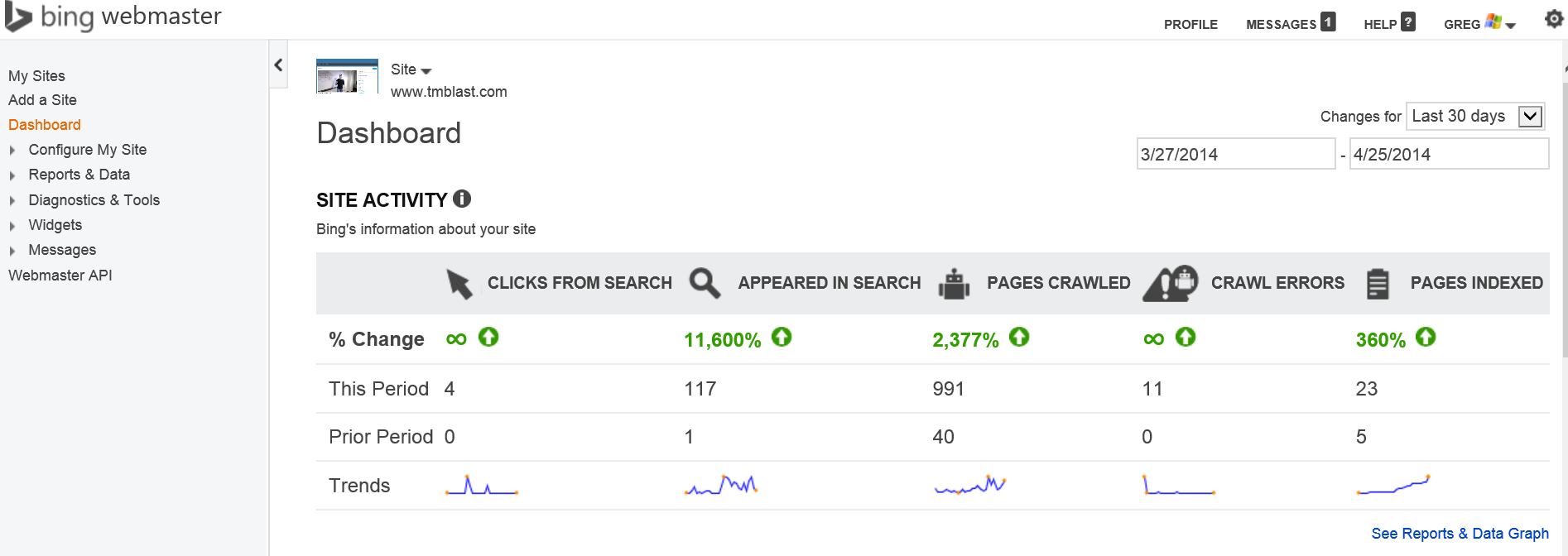Open Messages in the top menu
Viewport: 1568px width, 556px height.
[1281, 25]
